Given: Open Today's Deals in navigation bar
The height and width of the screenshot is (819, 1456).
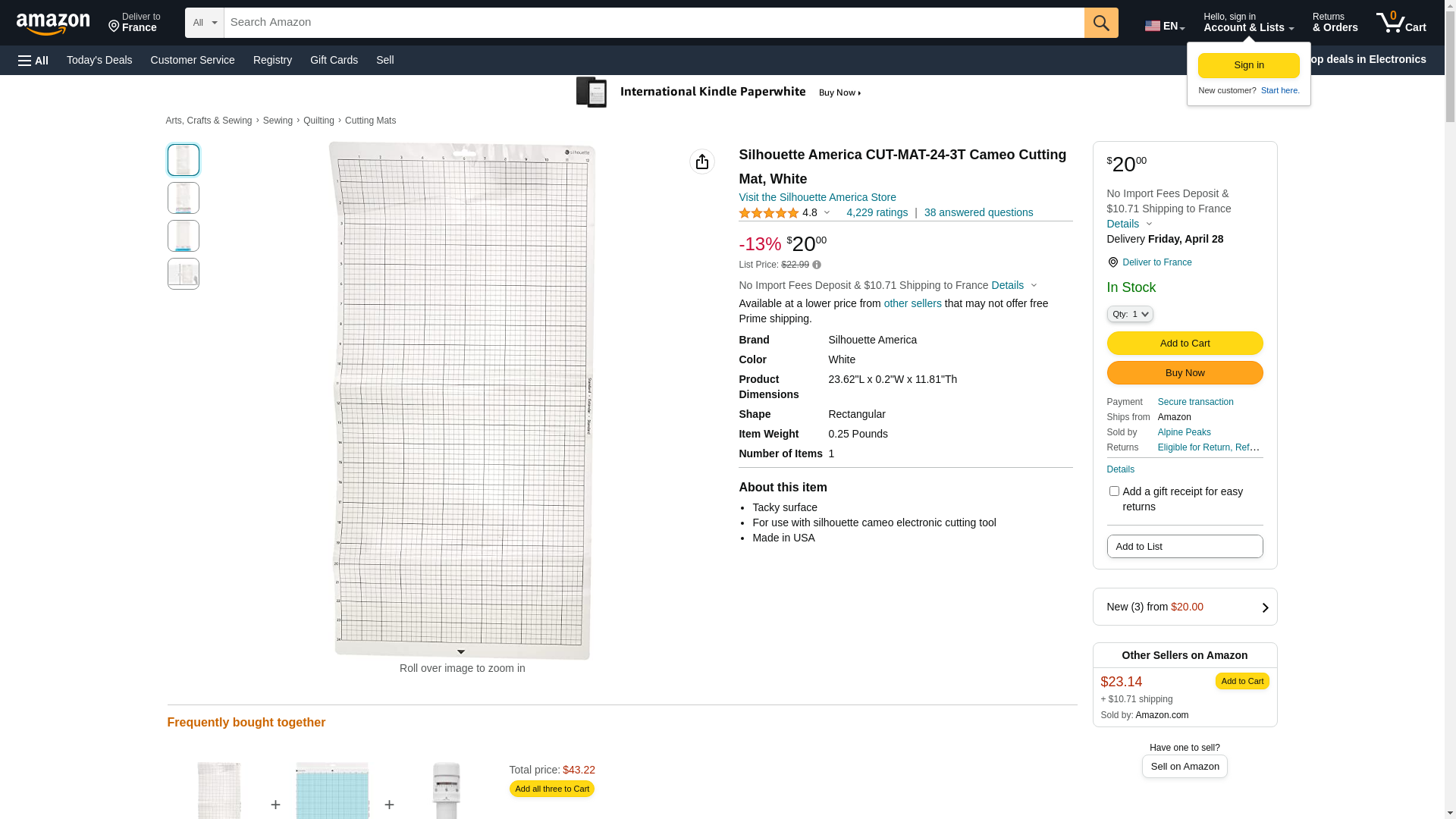Looking at the screenshot, I should [x=99, y=60].
